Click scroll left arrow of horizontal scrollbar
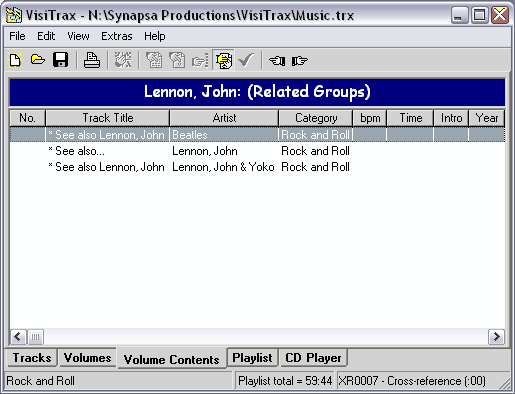The width and height of the screenshot is (515, 394). [x=18, y=337]
